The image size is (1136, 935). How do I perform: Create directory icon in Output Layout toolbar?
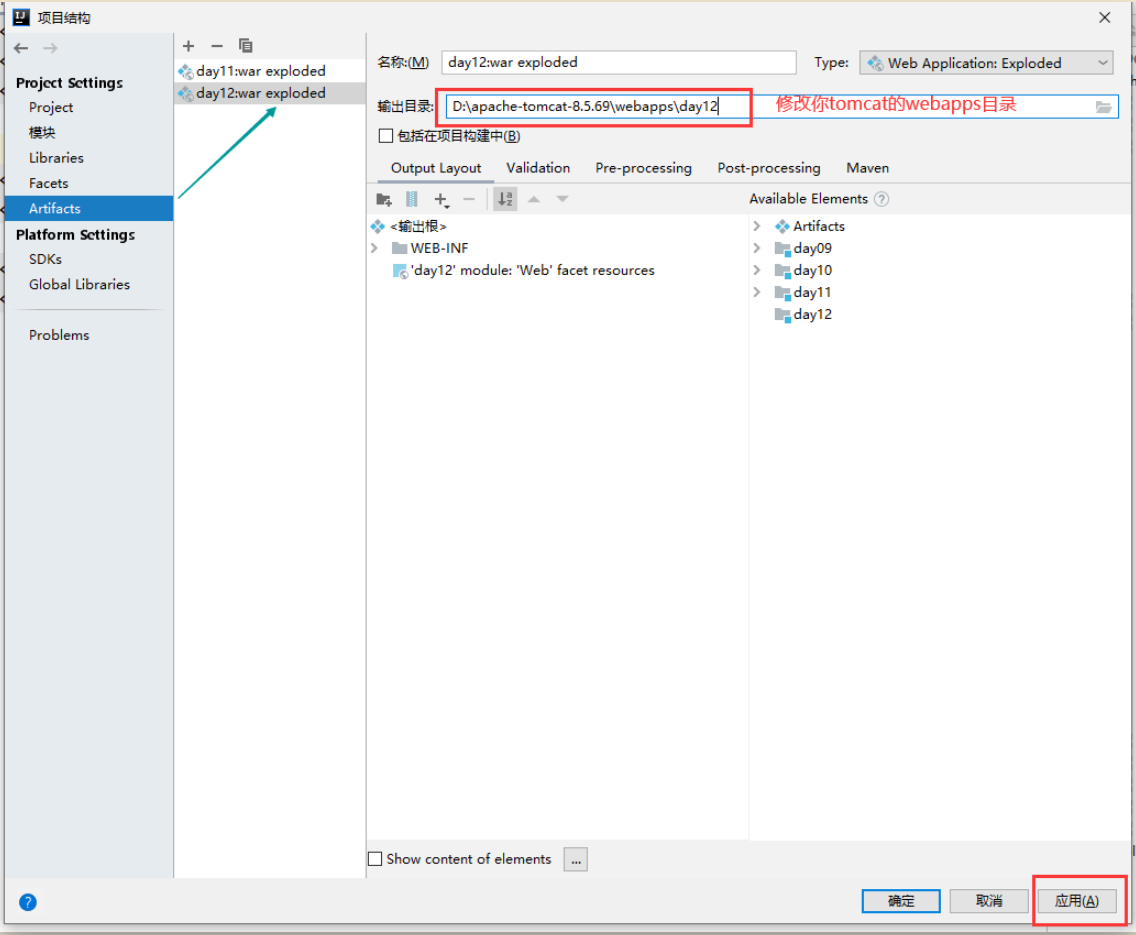tap(384, 199)
